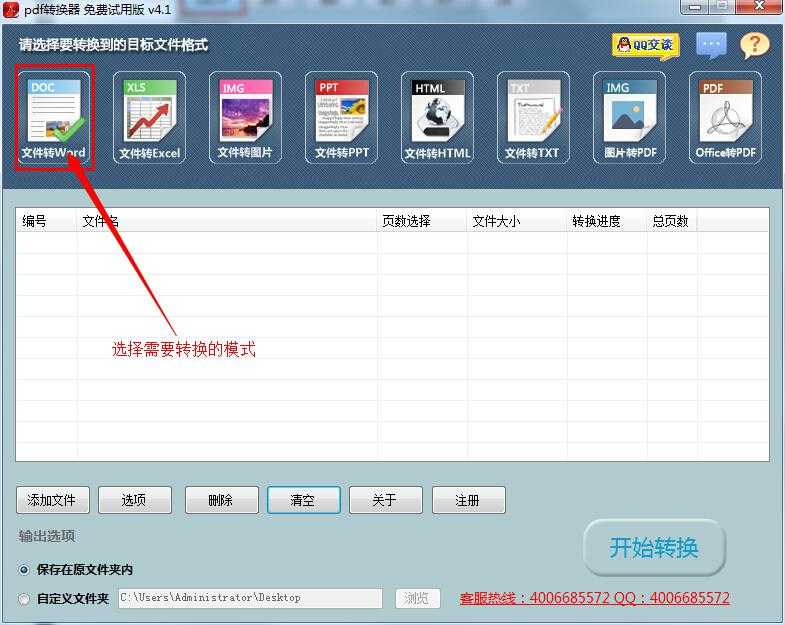This screenshot has height=625, width=785.
Task: Click the greyed 浏览 browse button
Action: click(418, 598)
